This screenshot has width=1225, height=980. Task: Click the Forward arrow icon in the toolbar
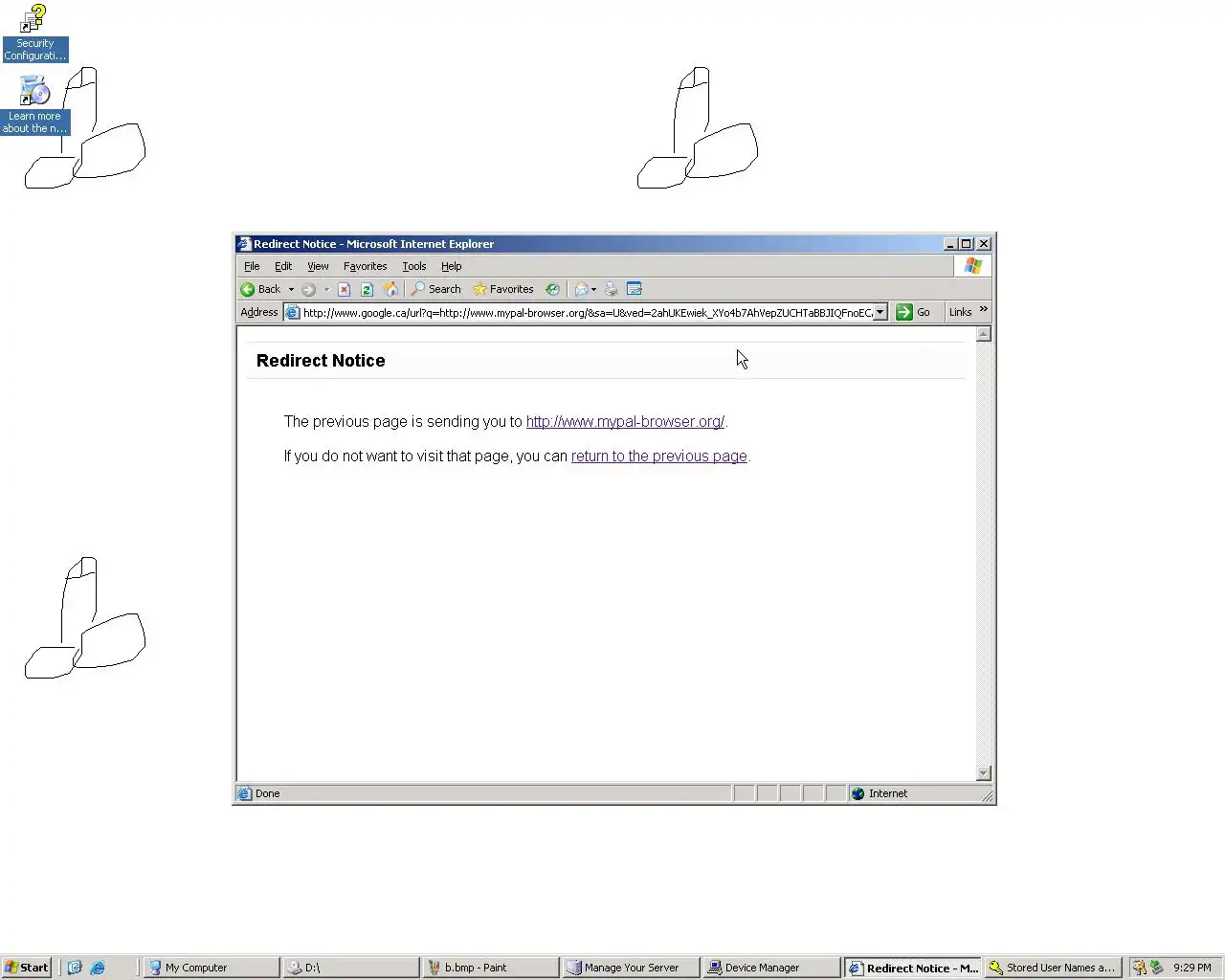tap(308, 289)
